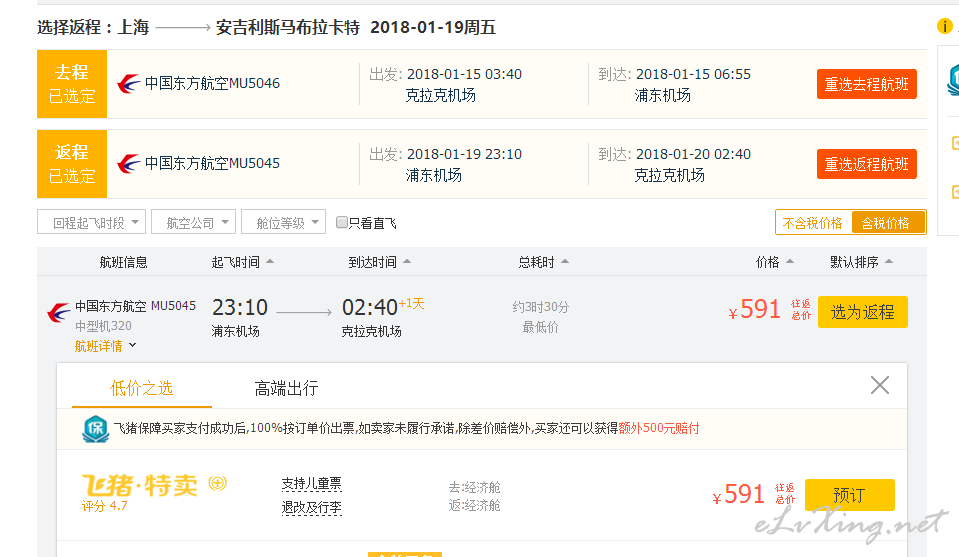Image resolution: width=959 pixels, height=557 pixels.
Task: Open the 航空公司 airline filter dropdown
Action: point(194,222)
